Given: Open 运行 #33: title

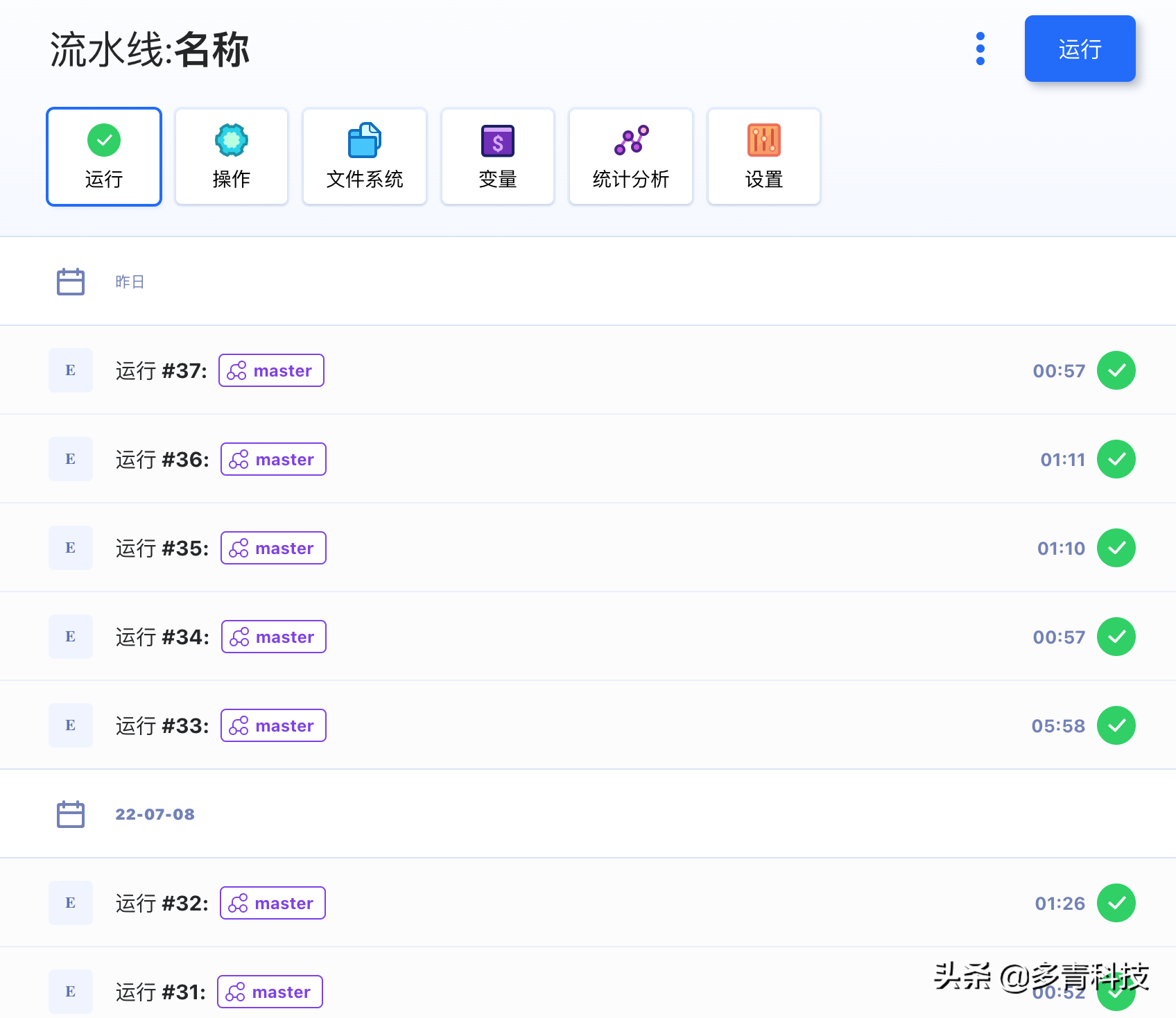Looking at the screenshot, I should coord(162,726).
